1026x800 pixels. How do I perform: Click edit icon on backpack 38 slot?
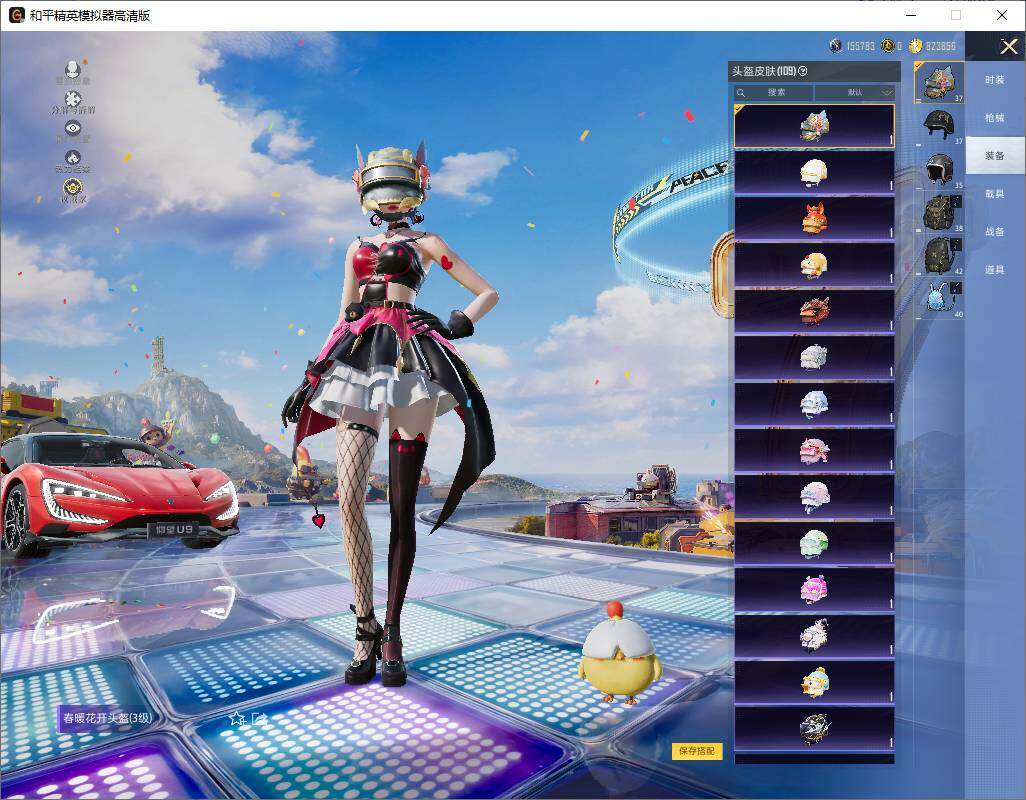click(x=956, y=201)
